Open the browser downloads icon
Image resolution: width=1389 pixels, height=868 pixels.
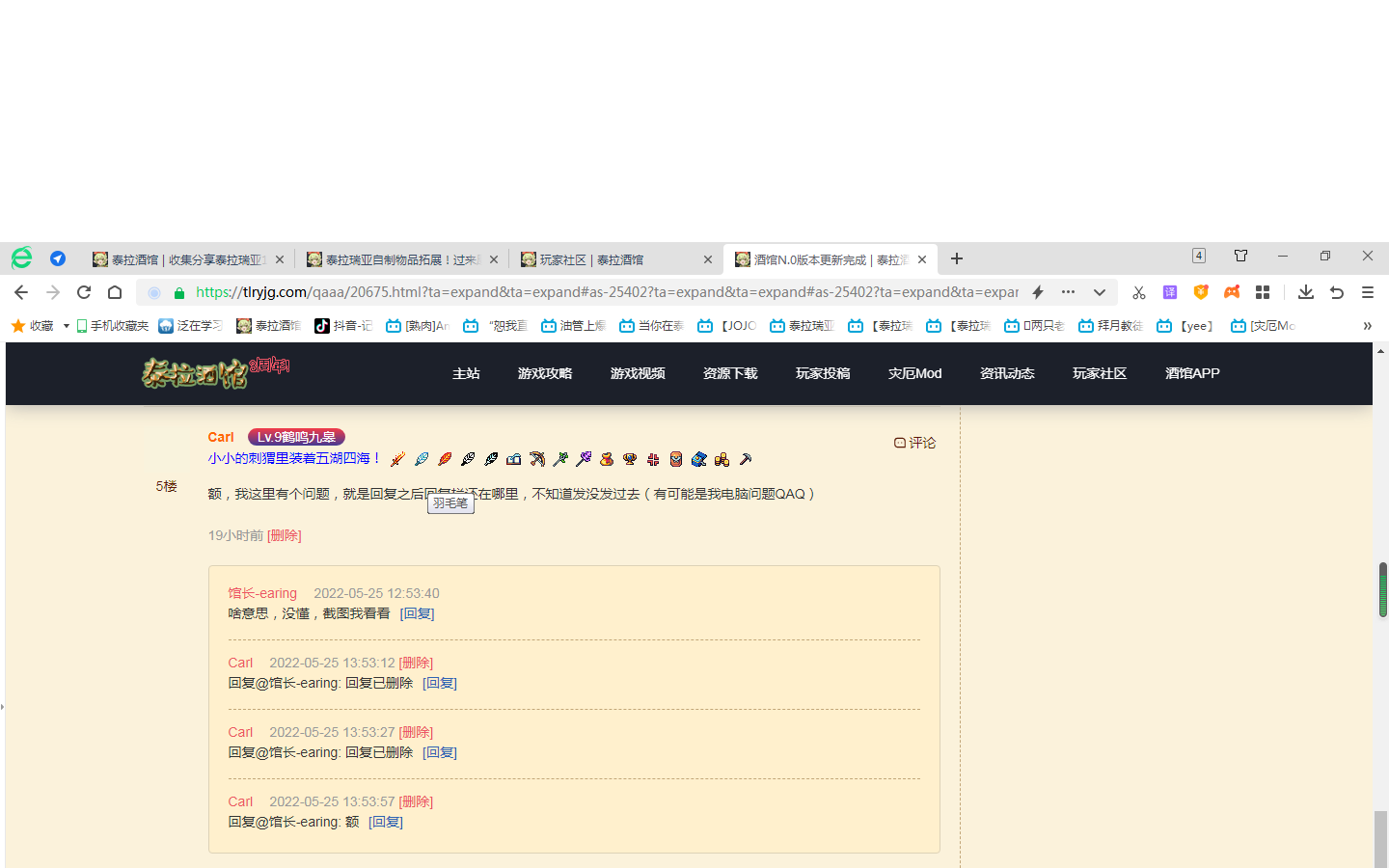(x=1305, y=292)
